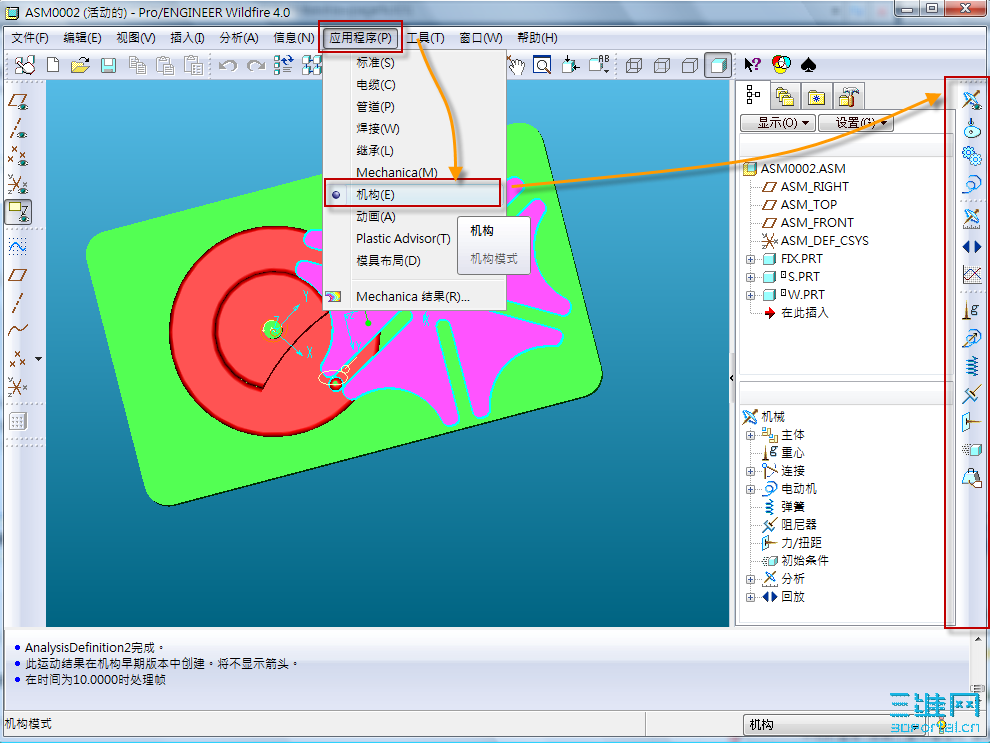This screenshot has width=990, height=743.
Task: Expand the 主体 node in mechanism tree
Action: click(x=750, y=435)
